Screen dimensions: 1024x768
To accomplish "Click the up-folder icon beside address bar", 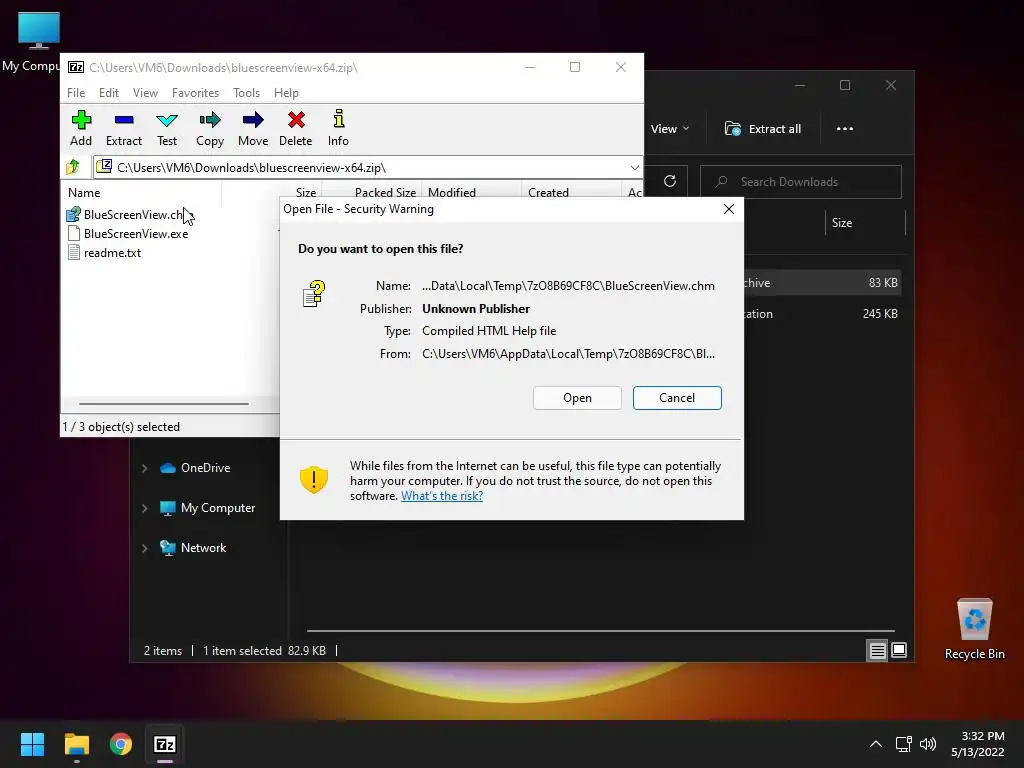I will tap(73, 167).
